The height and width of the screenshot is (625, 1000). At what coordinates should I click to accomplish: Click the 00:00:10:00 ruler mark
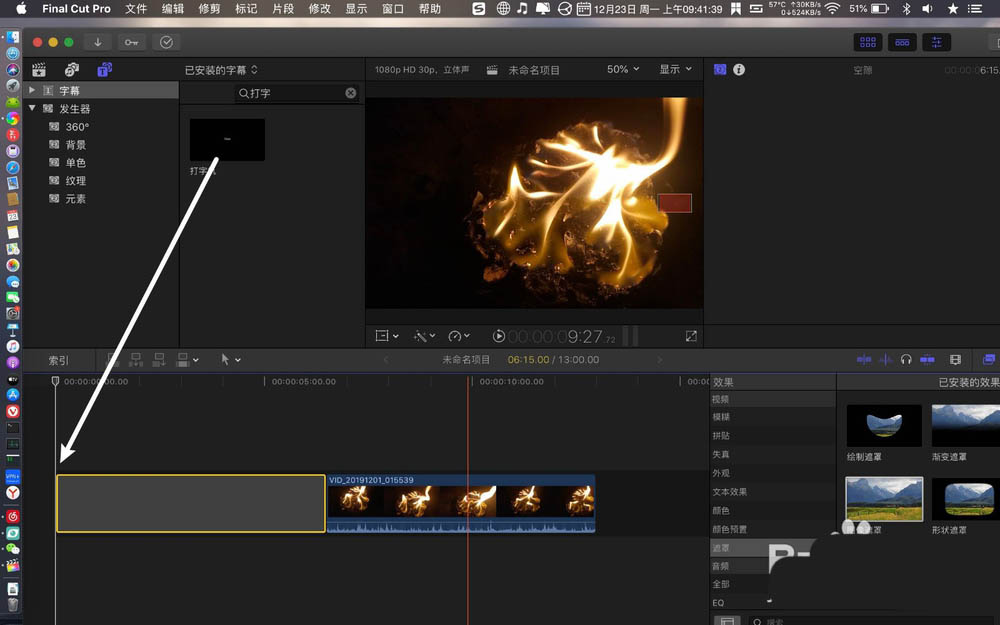coord(511,381)
